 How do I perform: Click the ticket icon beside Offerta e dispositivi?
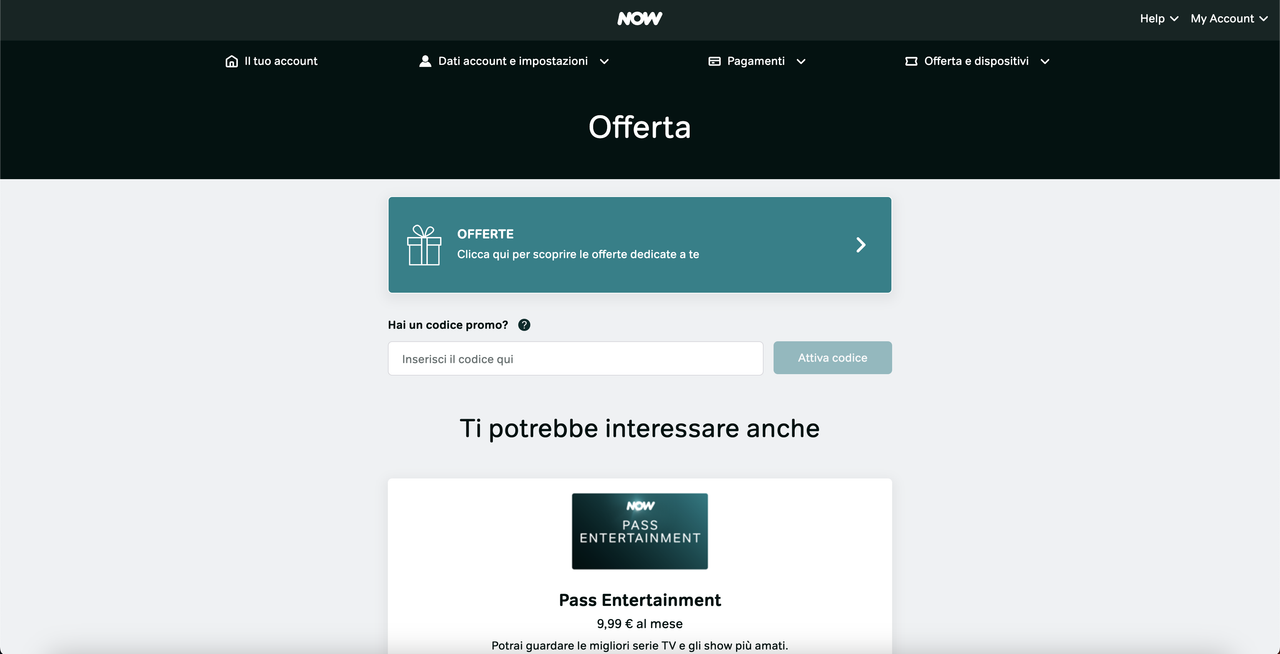tap(911, 61)
